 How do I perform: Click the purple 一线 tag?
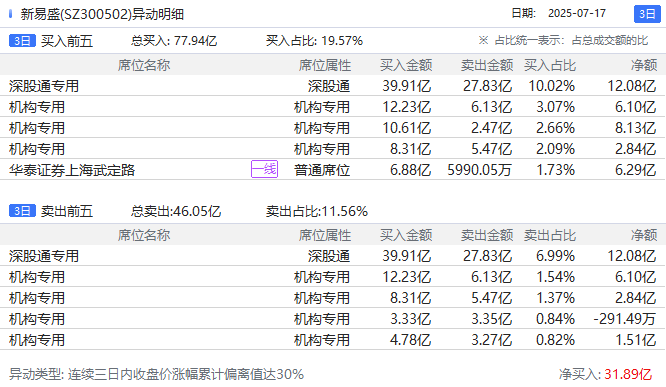[x=264, y=169]
